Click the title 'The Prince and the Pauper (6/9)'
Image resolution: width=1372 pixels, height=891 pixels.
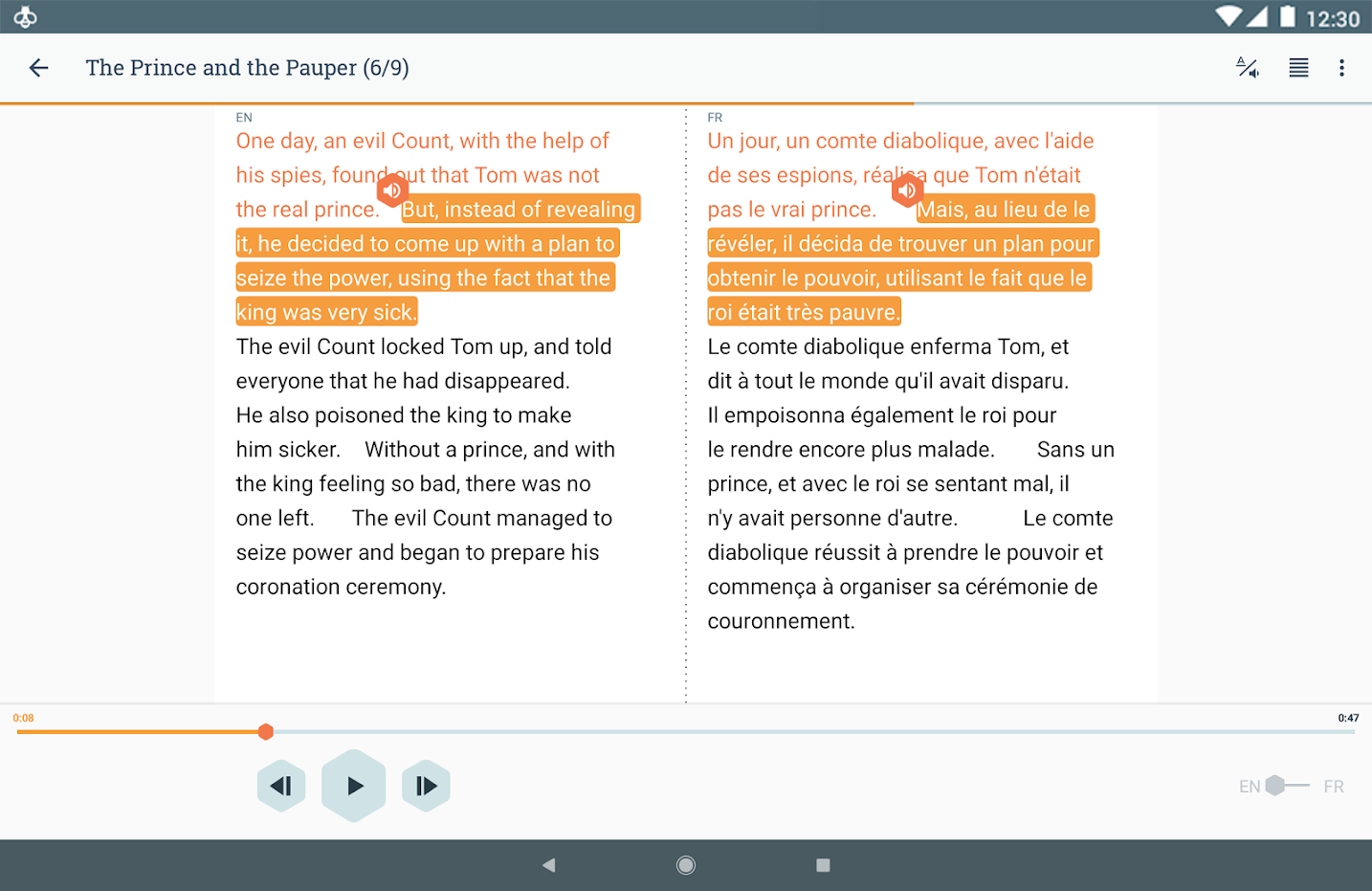pos(247,68)
